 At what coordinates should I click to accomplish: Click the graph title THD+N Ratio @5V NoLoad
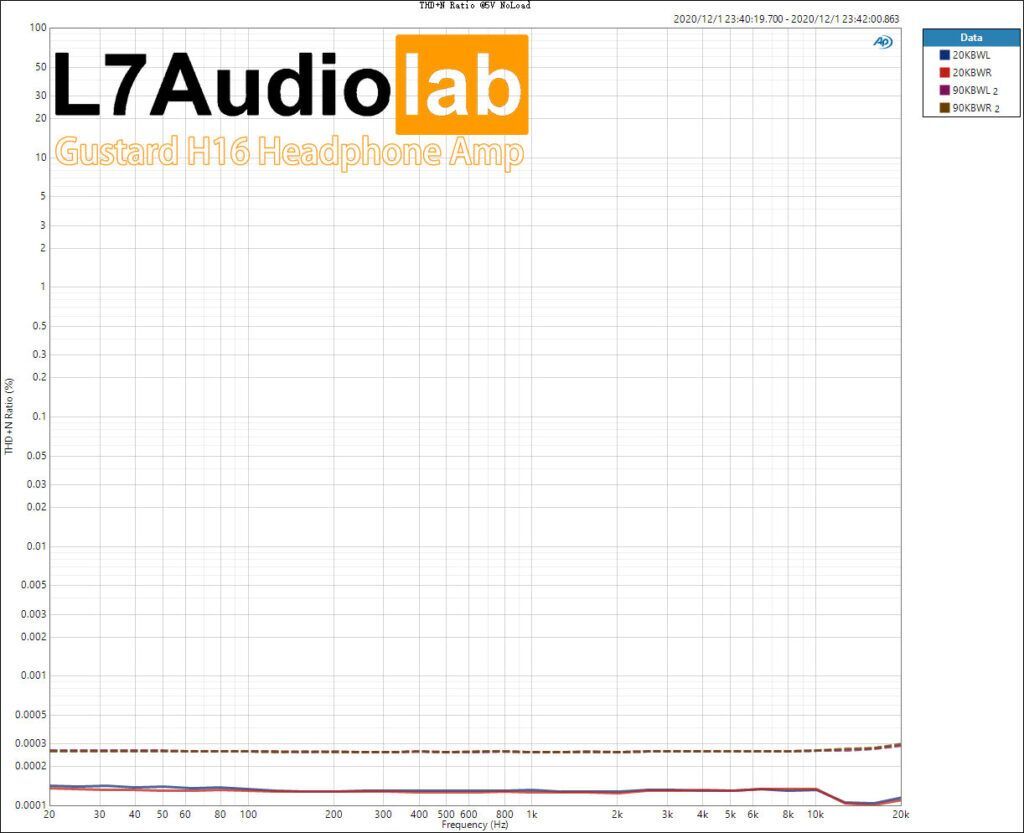point(475,5)
